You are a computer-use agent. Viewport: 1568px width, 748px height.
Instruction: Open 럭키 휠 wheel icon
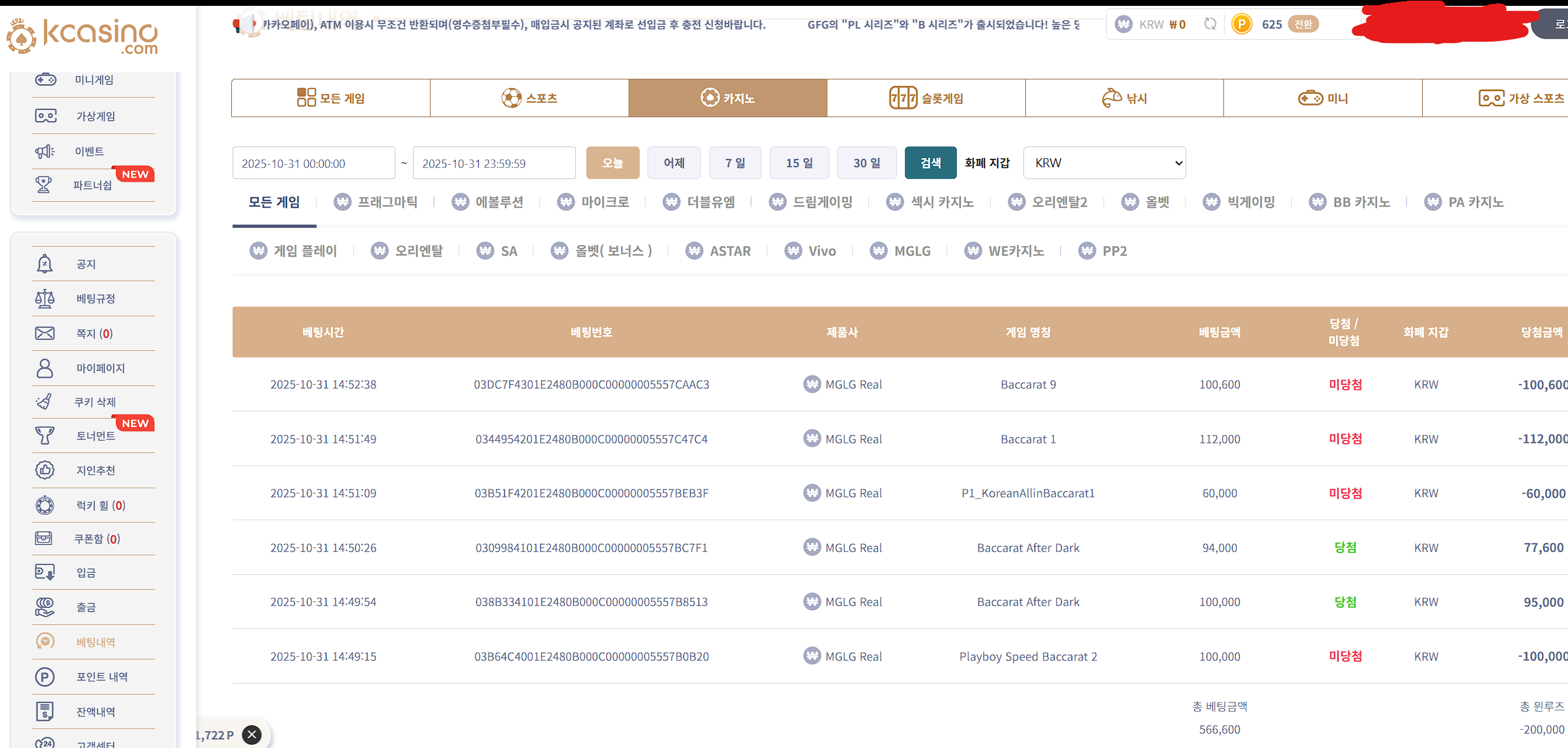tap(44, 505)
